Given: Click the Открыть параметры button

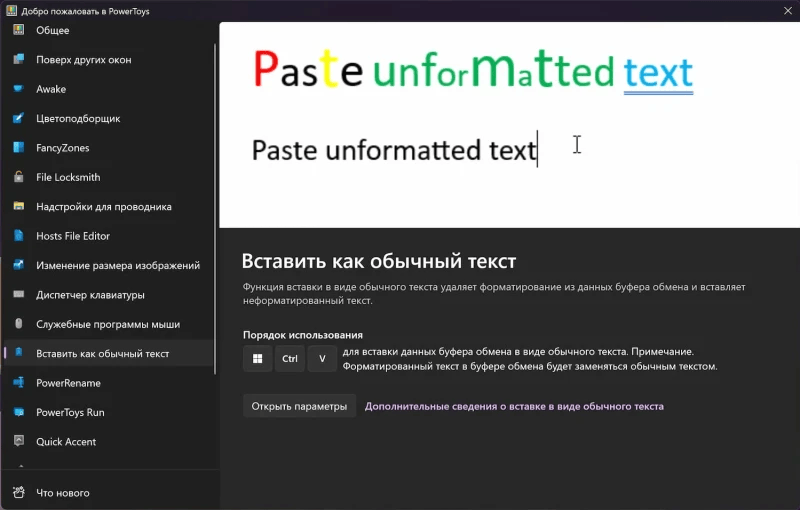Looking at the screenshot, I should (x=299, y=406).
